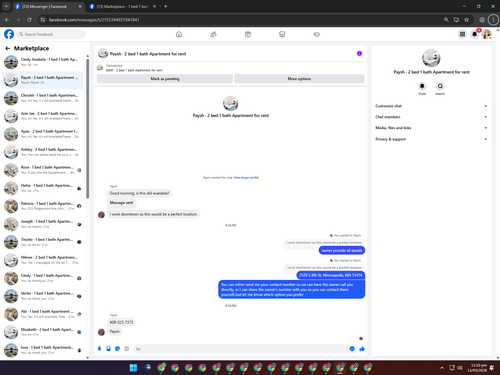This screenshot has width=500, height=375.
Task: Open the Home feed icon in top navigation
Action: (x=179, y=34)
